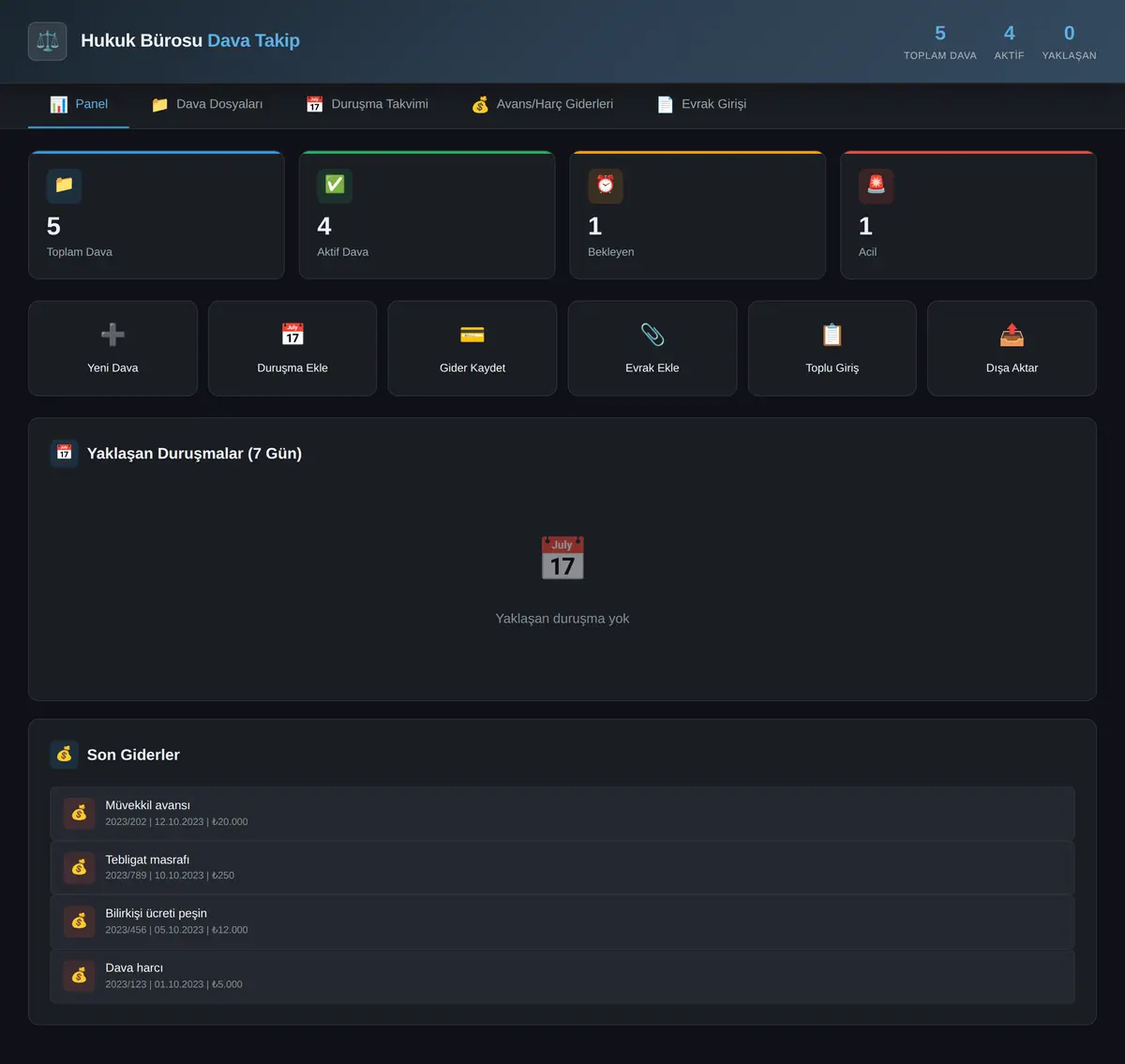
Task: Switch to the Panel tab
Action: click(79, 105)
